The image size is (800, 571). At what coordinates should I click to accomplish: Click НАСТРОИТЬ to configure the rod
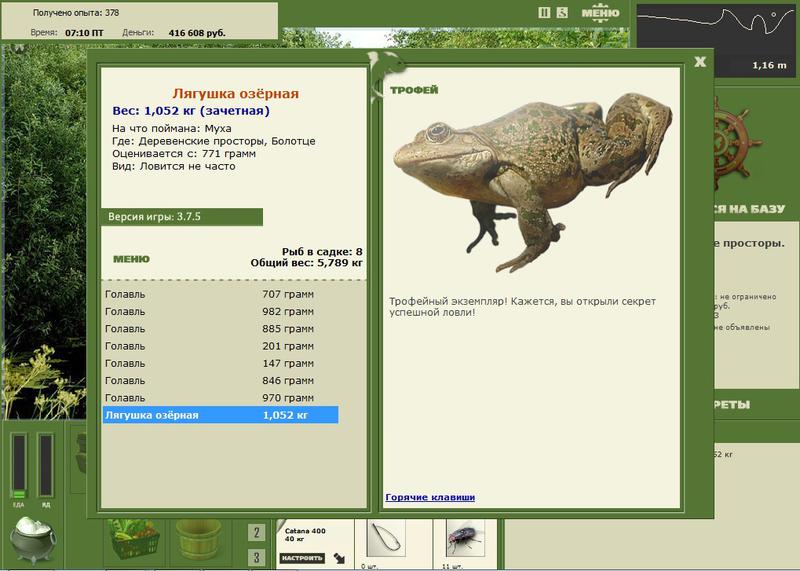[x=302, y=558]
